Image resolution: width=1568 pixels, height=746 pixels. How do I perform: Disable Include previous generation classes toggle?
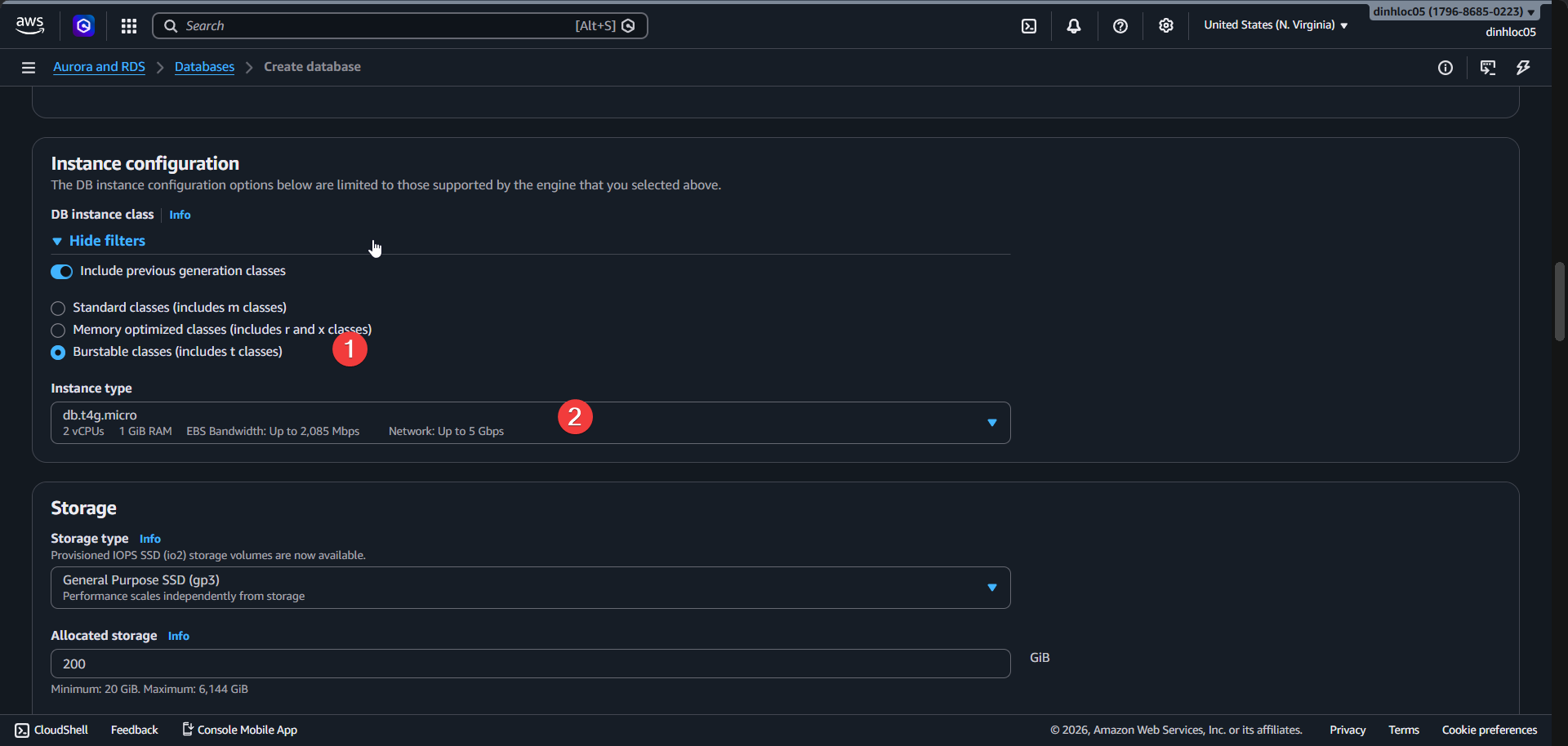click(61, 271)
